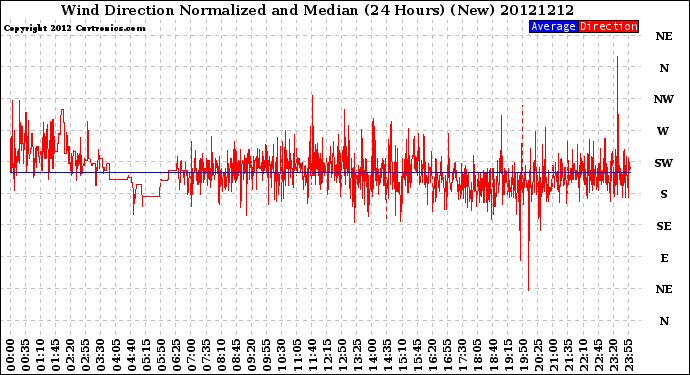690x375 pixels.
Task: Click the 00:00 time axis label
Action: (x=11, y=355)
